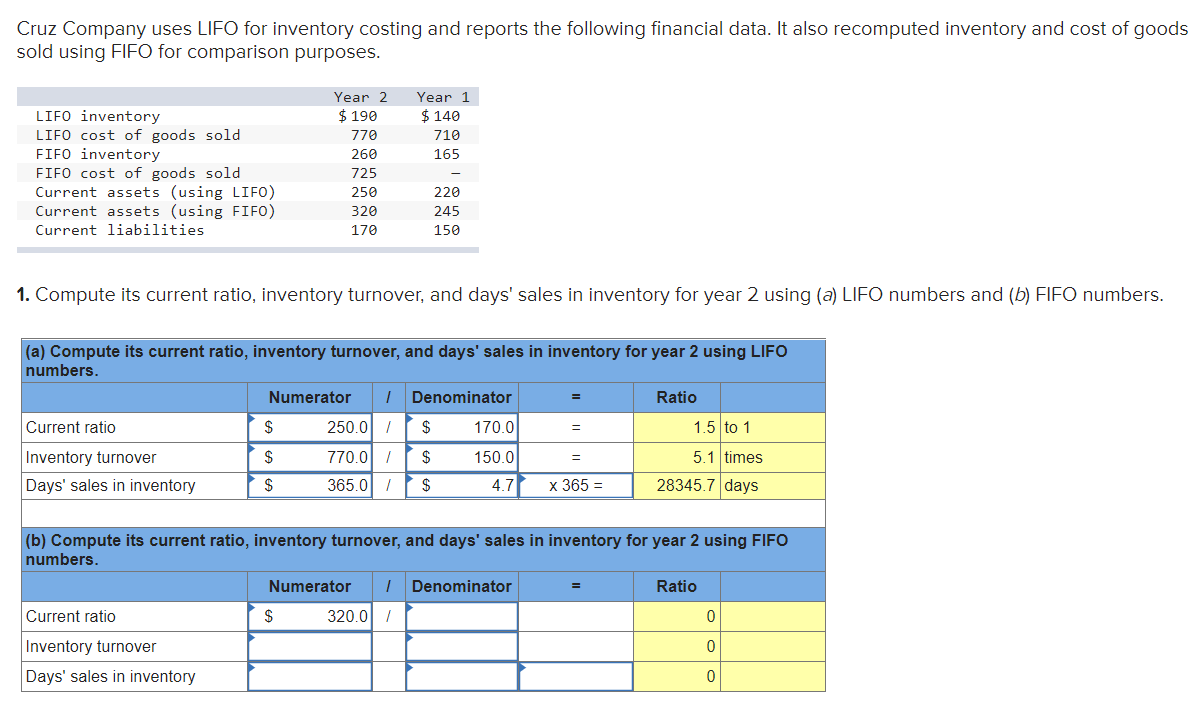The height and width of the screenshot is (708, 1198).
Task: Select the inventory turnover denominator cell showing 150.0
Action: 461,457
